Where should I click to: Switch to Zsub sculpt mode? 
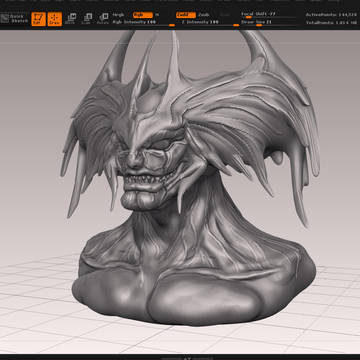[204, 15]
